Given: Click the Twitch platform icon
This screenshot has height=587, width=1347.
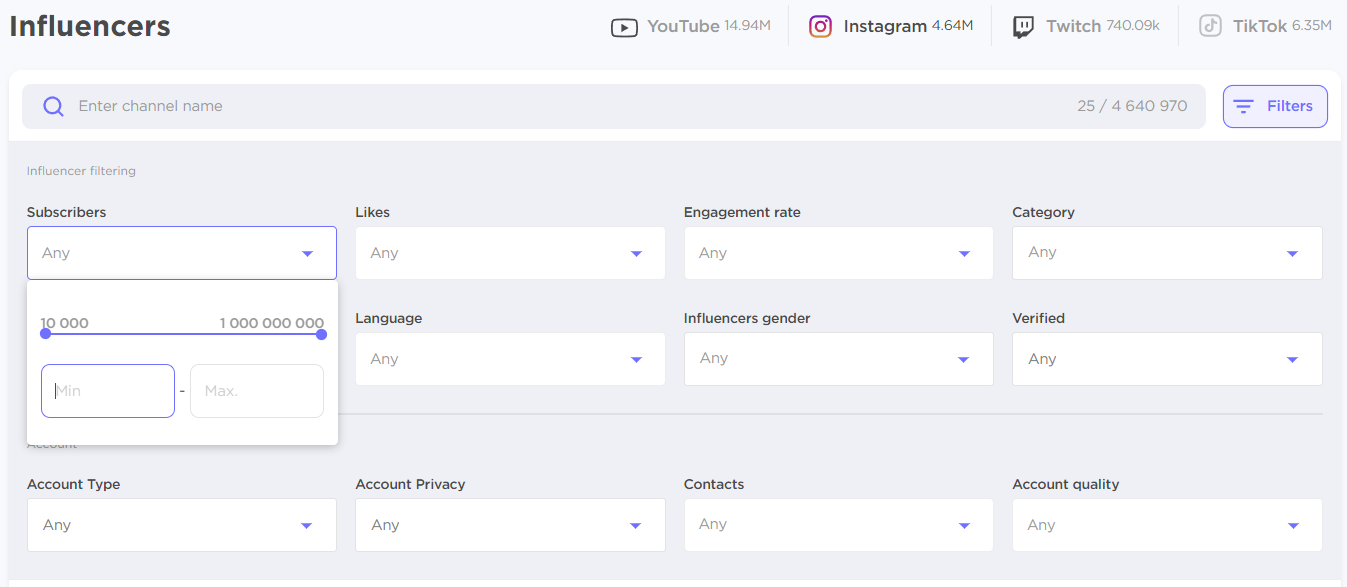Looking at the screenshot, I should tap(1023, 27).
